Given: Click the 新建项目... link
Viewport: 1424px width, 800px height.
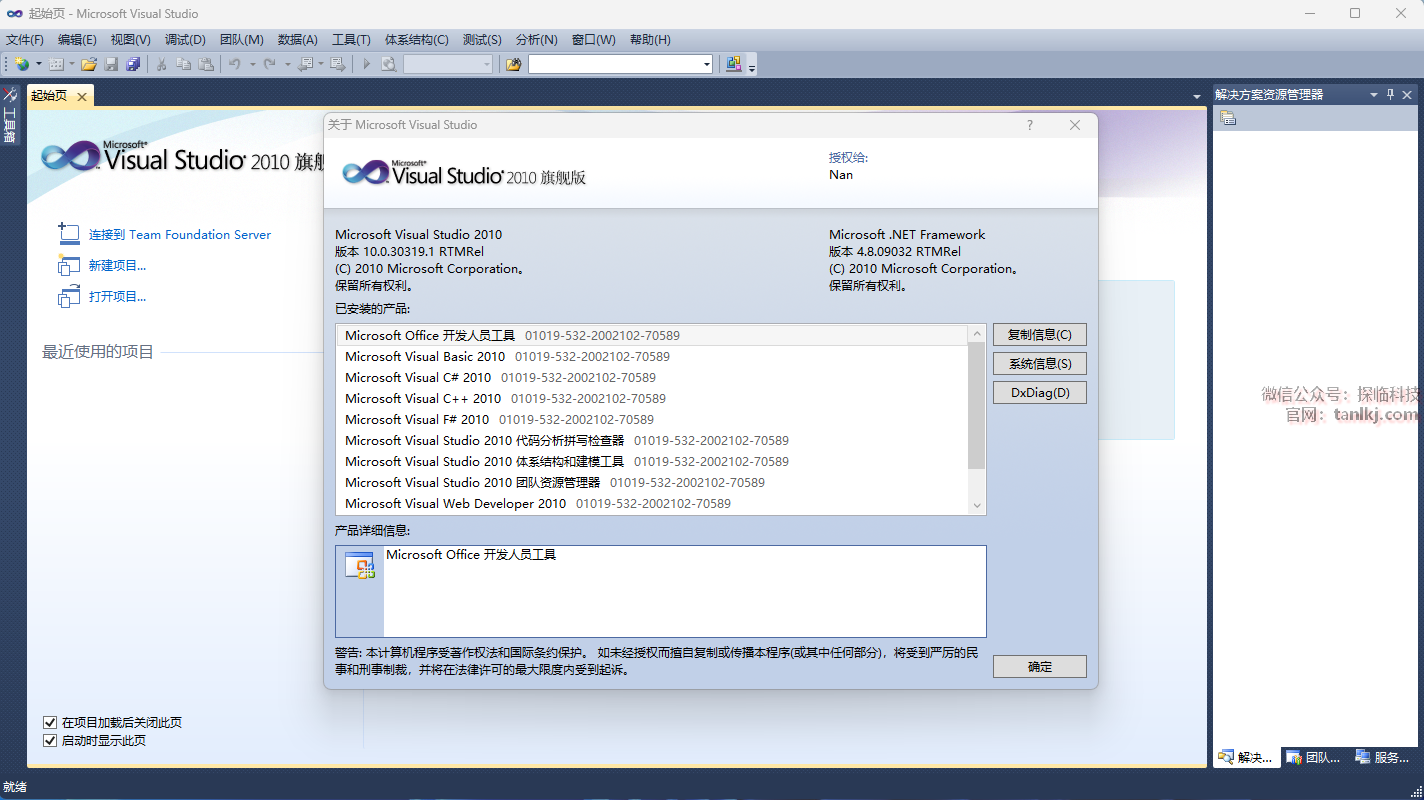Looking at the screenshot, I should click(x=117, y=266).
